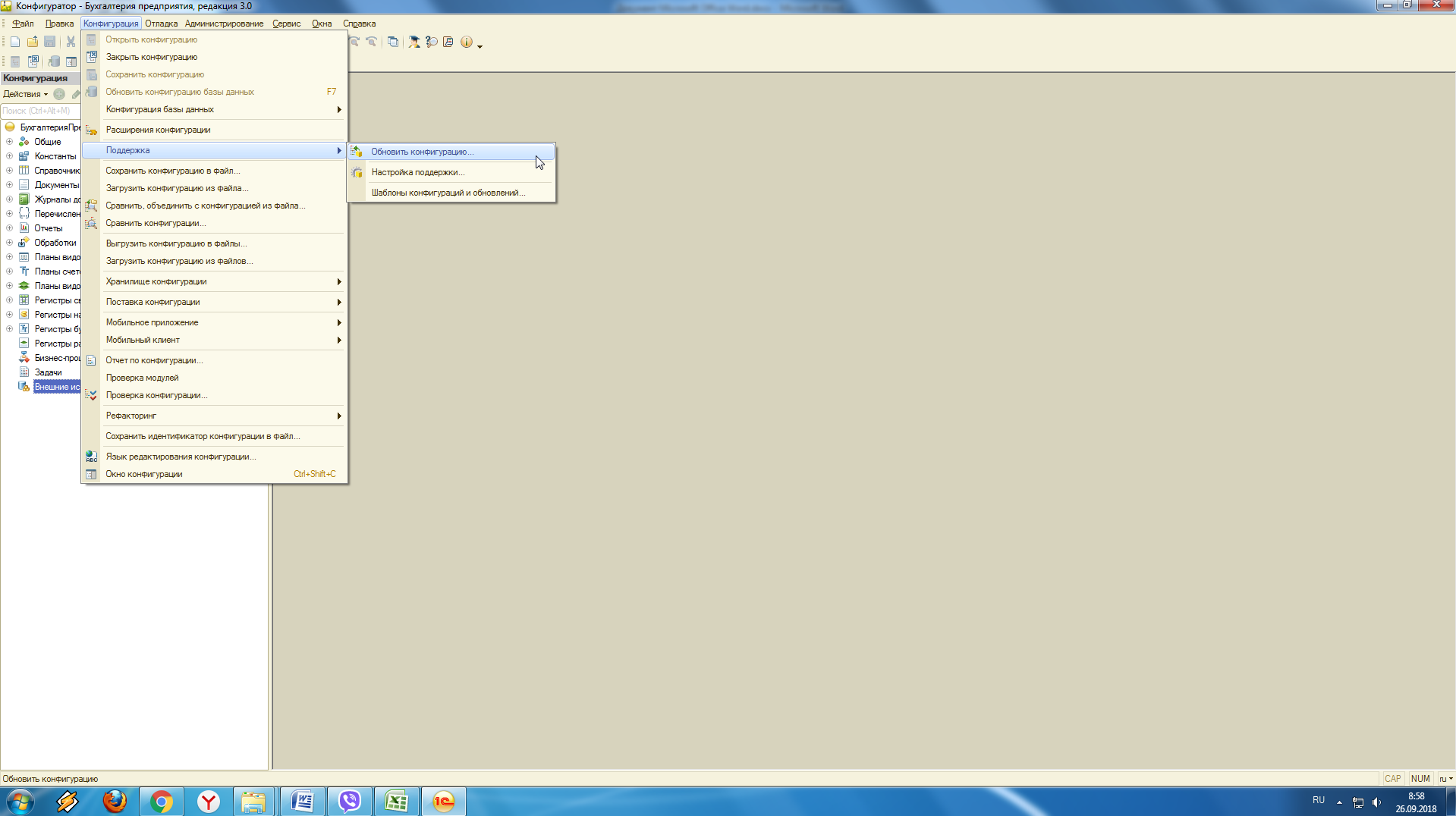Screen dimensions: 1456x816
Task: Click the Cut scissors toolbar icon
Action: [x=71, y=42]
